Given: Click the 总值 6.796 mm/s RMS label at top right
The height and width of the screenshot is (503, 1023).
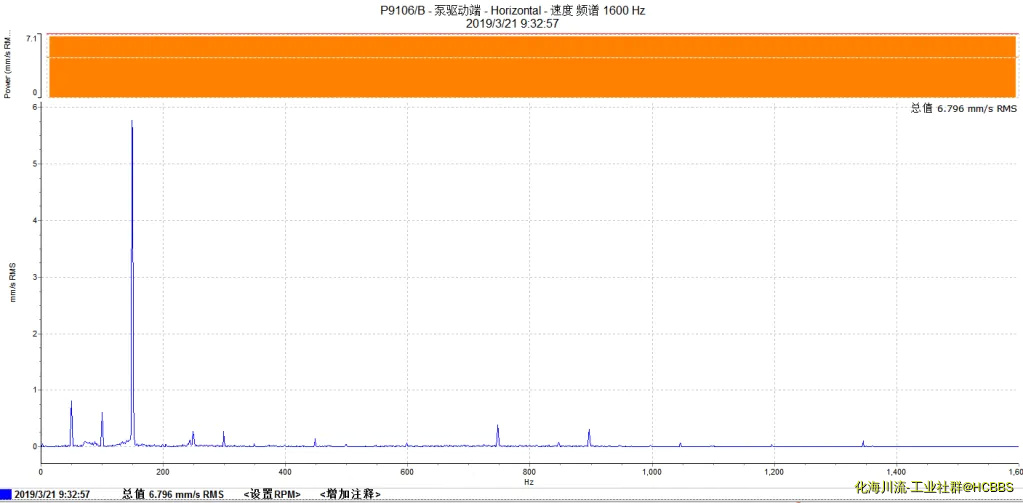Looking at the screenshot, I should (x=964, y=109).
